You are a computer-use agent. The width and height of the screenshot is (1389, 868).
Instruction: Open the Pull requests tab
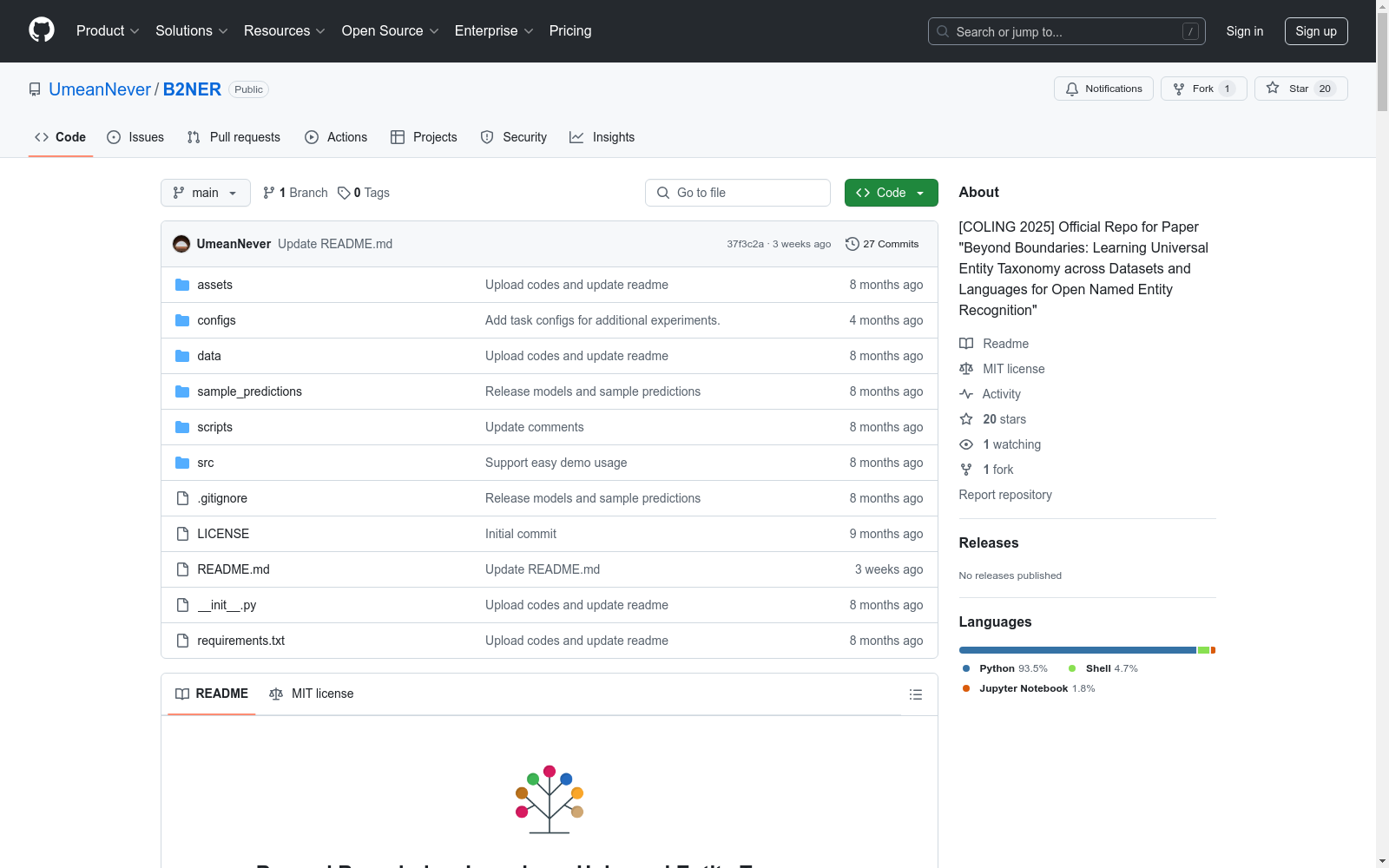coord(234,137)
